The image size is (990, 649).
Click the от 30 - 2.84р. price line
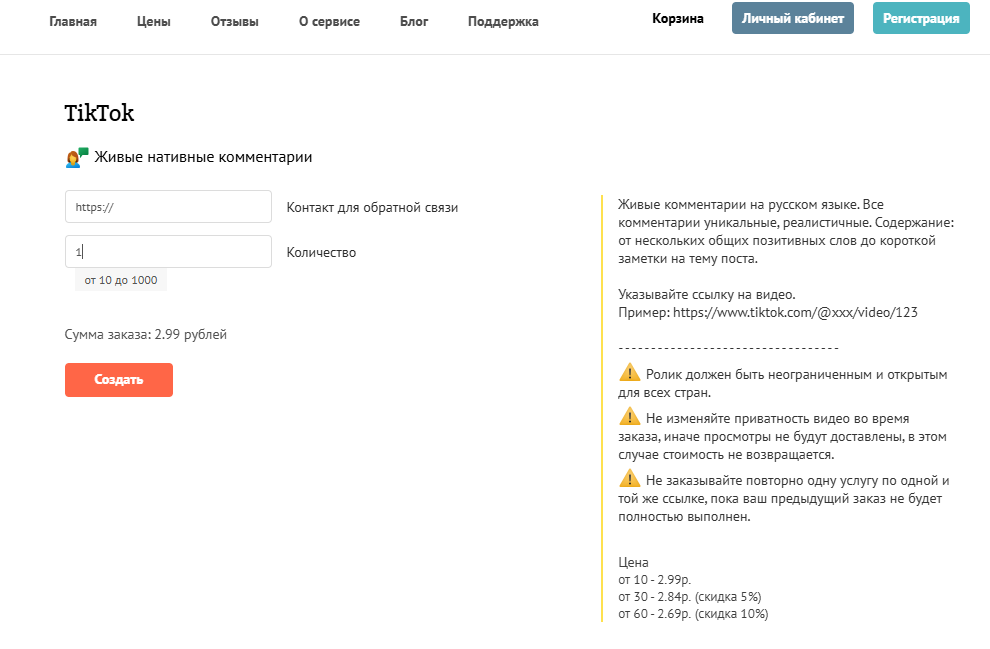pyautogui.click(x=689, y=597)
